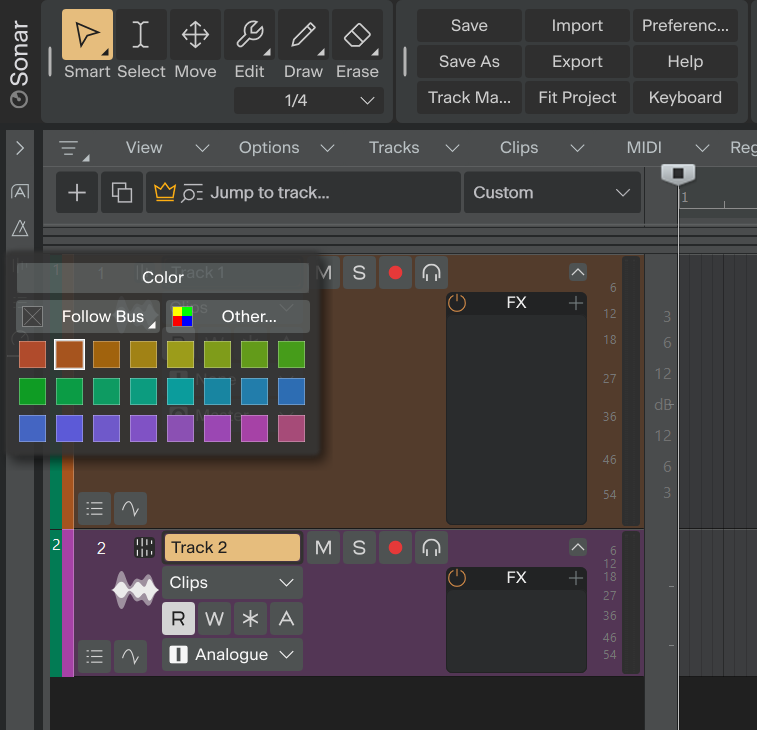The width and height of the screenshot is (757, 730).
Task: Click Track 2 waveform icon
Action: click(135, 590)
